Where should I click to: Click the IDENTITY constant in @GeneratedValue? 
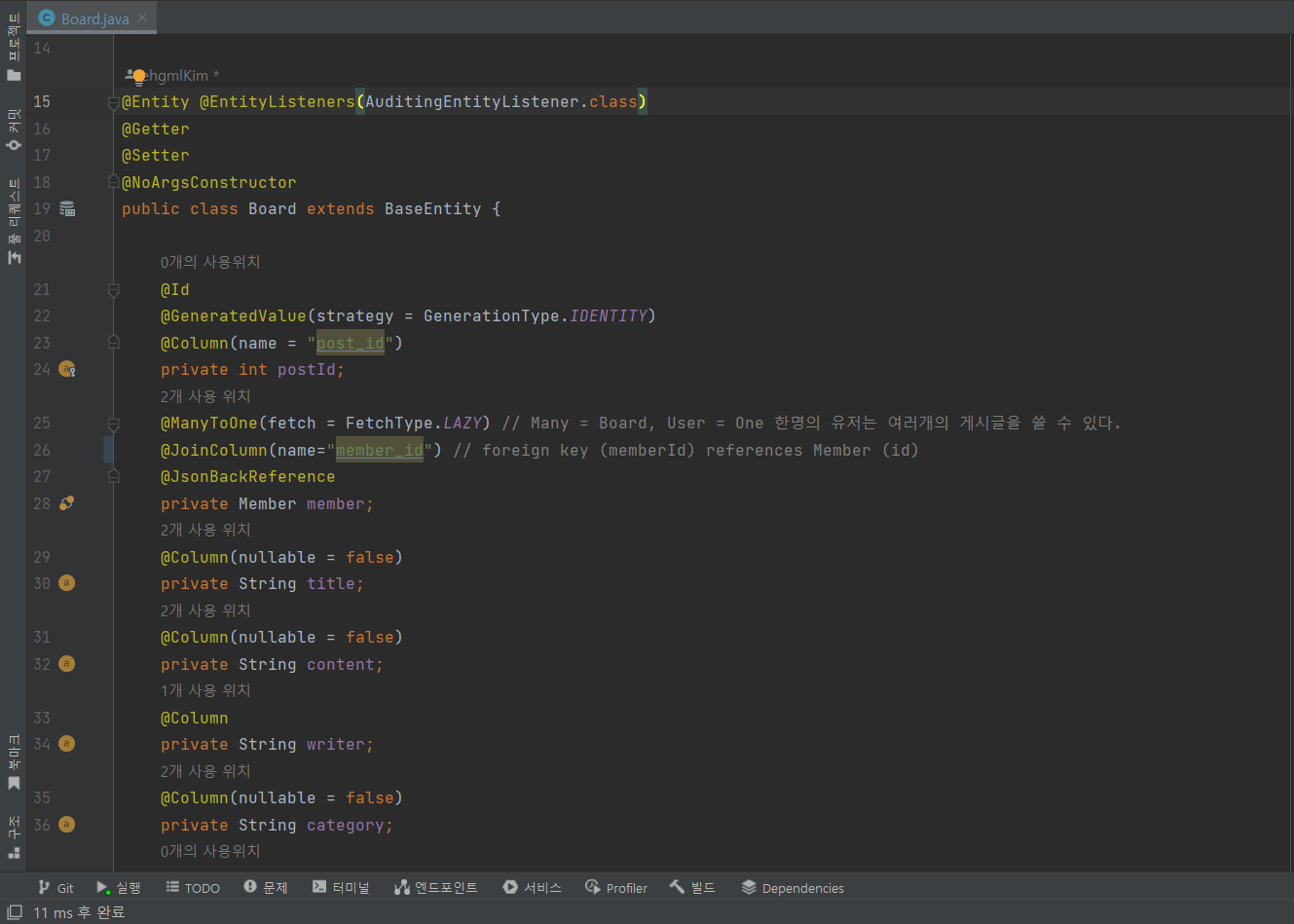tap(609, 315)
